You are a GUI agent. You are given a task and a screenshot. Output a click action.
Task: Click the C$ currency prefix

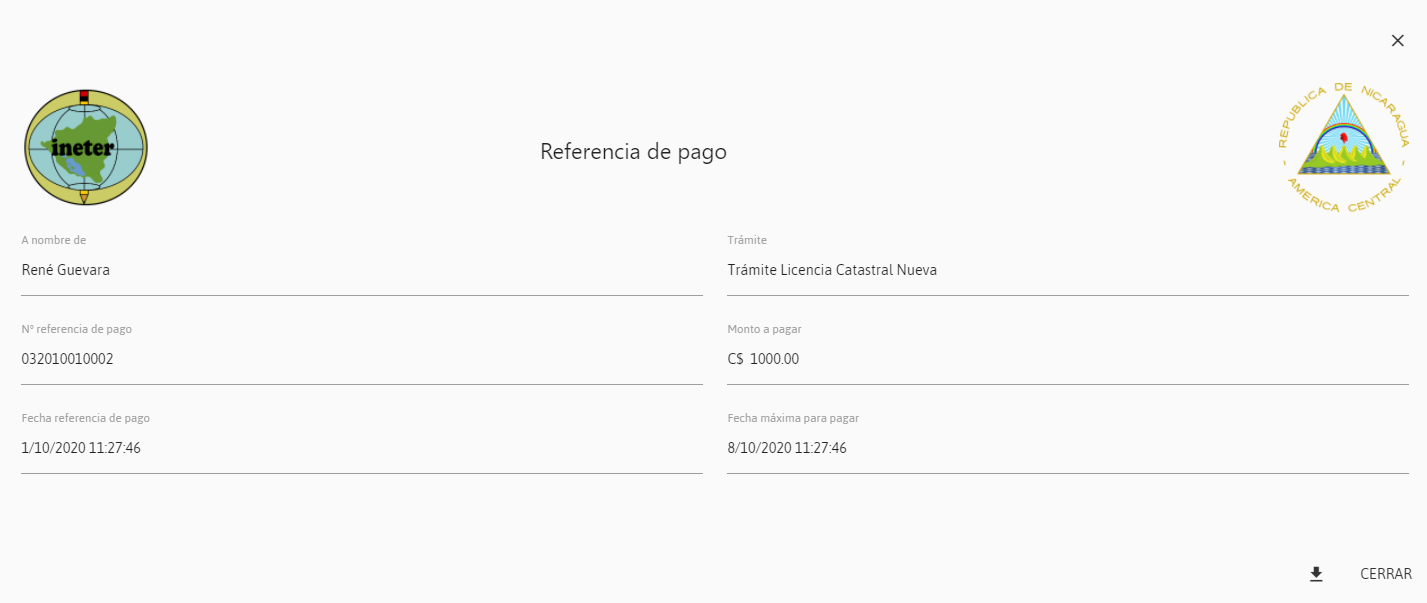[736, 359]
